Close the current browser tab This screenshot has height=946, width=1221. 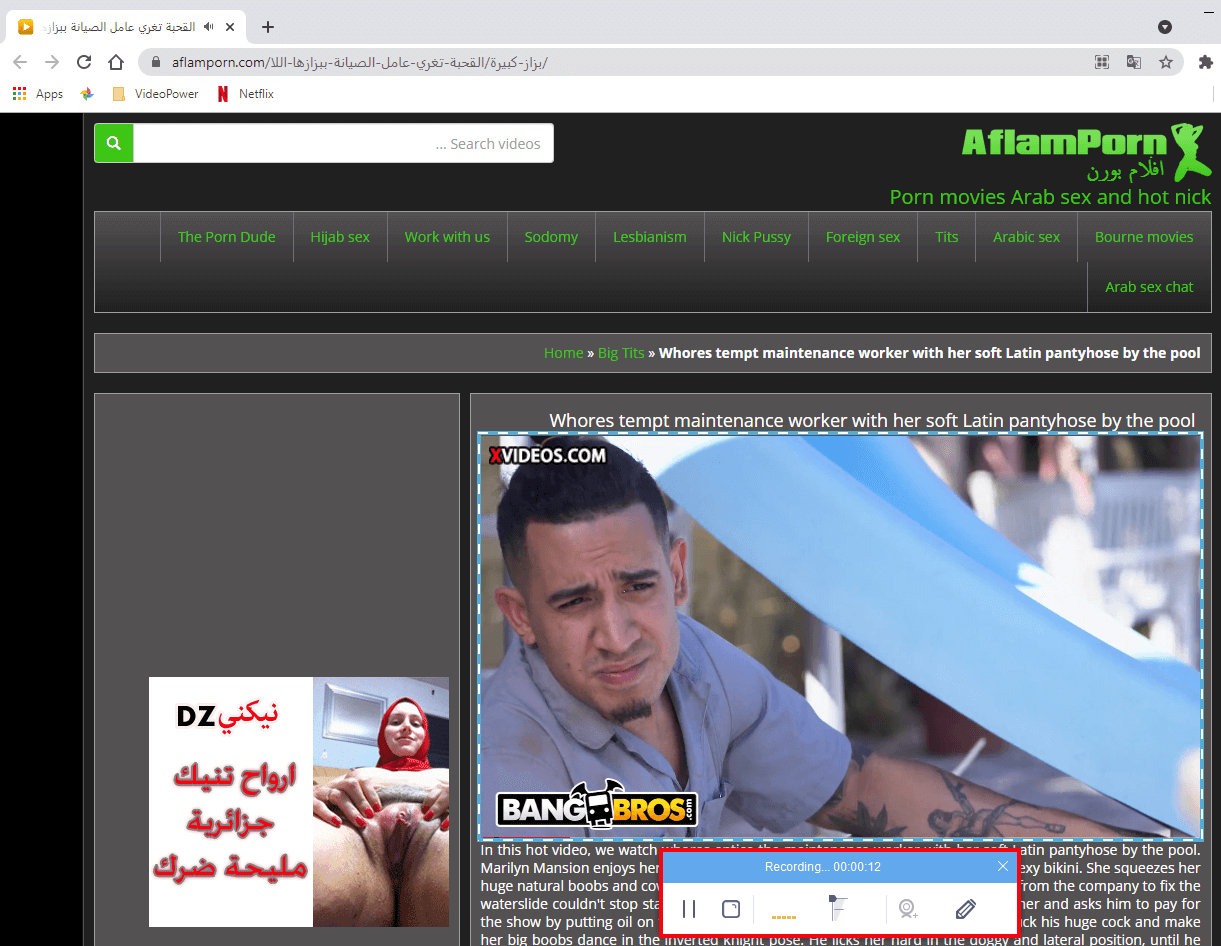(x=229, y=27)
